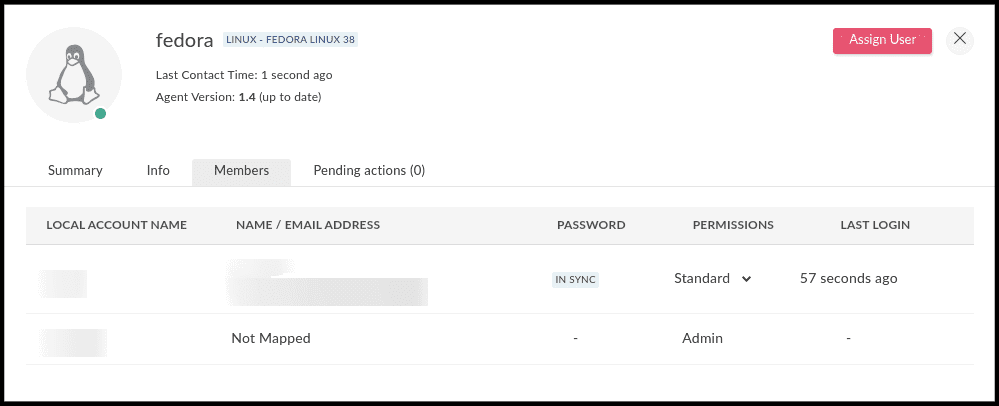
Task: Click the Password column header
Action: tap(591, 225)
